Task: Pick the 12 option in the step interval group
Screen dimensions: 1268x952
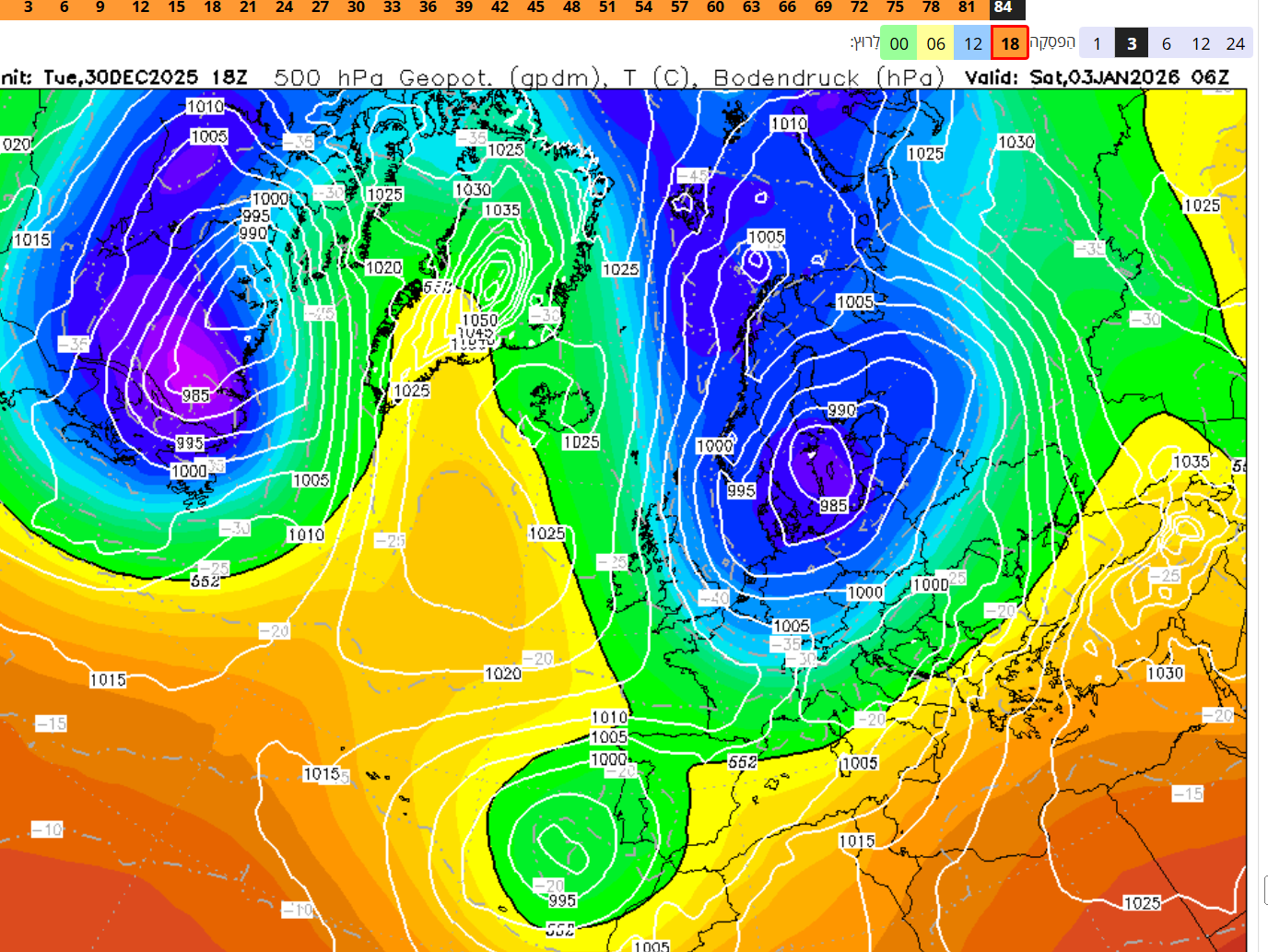Action: pos(1201,43)
